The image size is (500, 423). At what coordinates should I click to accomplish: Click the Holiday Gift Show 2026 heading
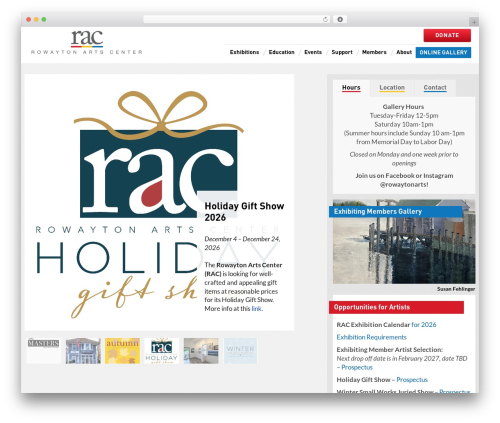pyautogui.click(x=244, y=211)
